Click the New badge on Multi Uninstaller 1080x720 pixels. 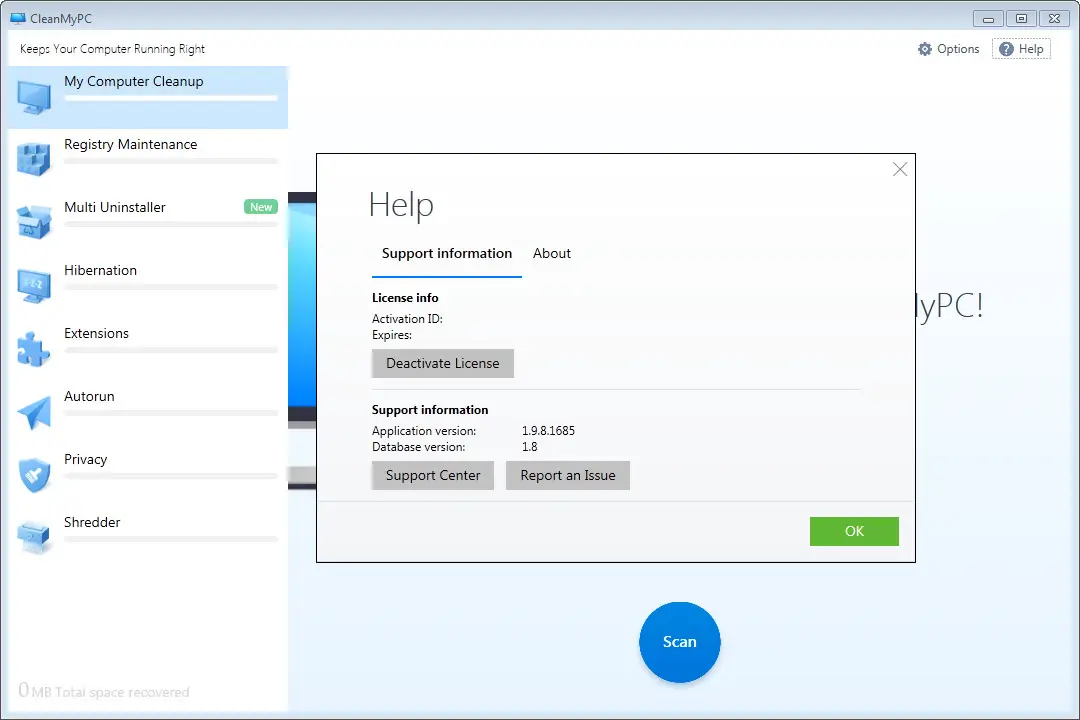pos(261,207)
